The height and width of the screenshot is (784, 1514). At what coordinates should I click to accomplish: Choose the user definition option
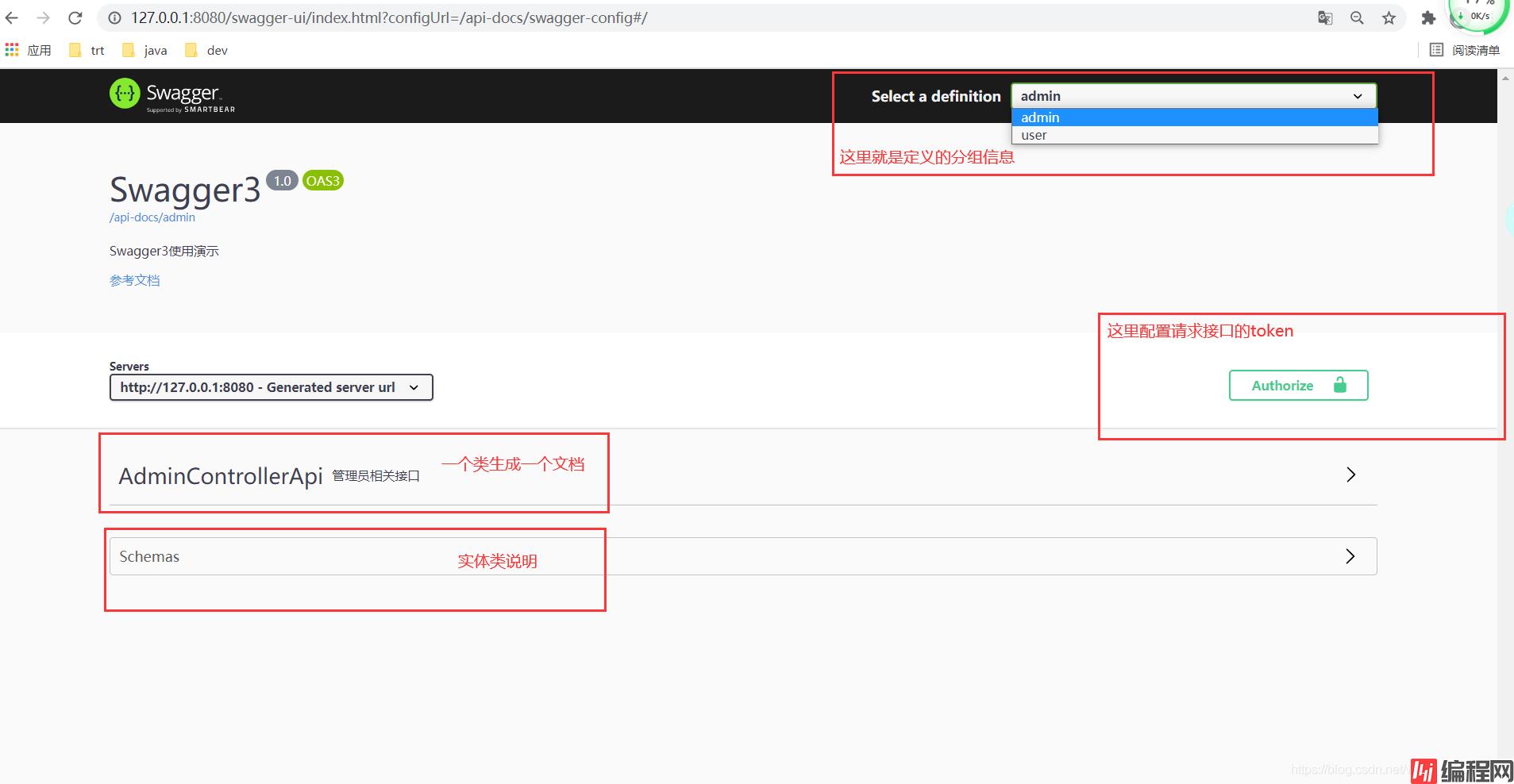tap(1195, 135)
